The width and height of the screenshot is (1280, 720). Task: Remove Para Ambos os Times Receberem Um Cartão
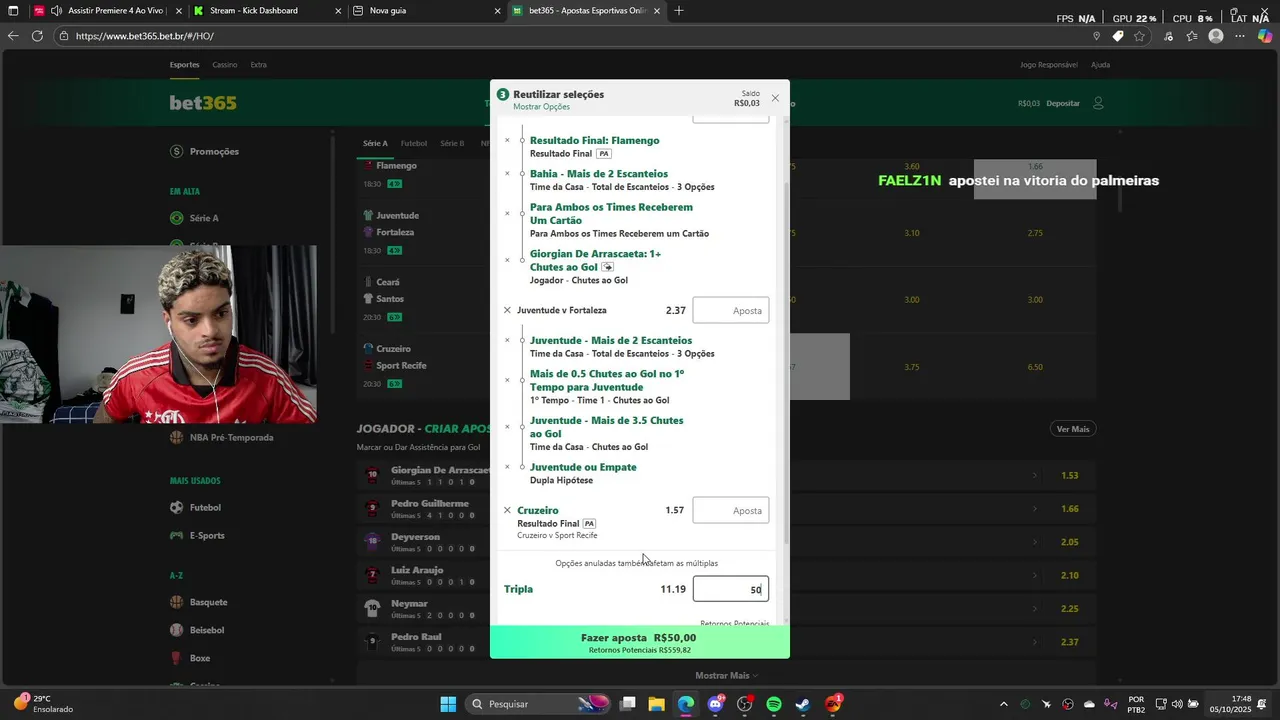pos(507,213)
